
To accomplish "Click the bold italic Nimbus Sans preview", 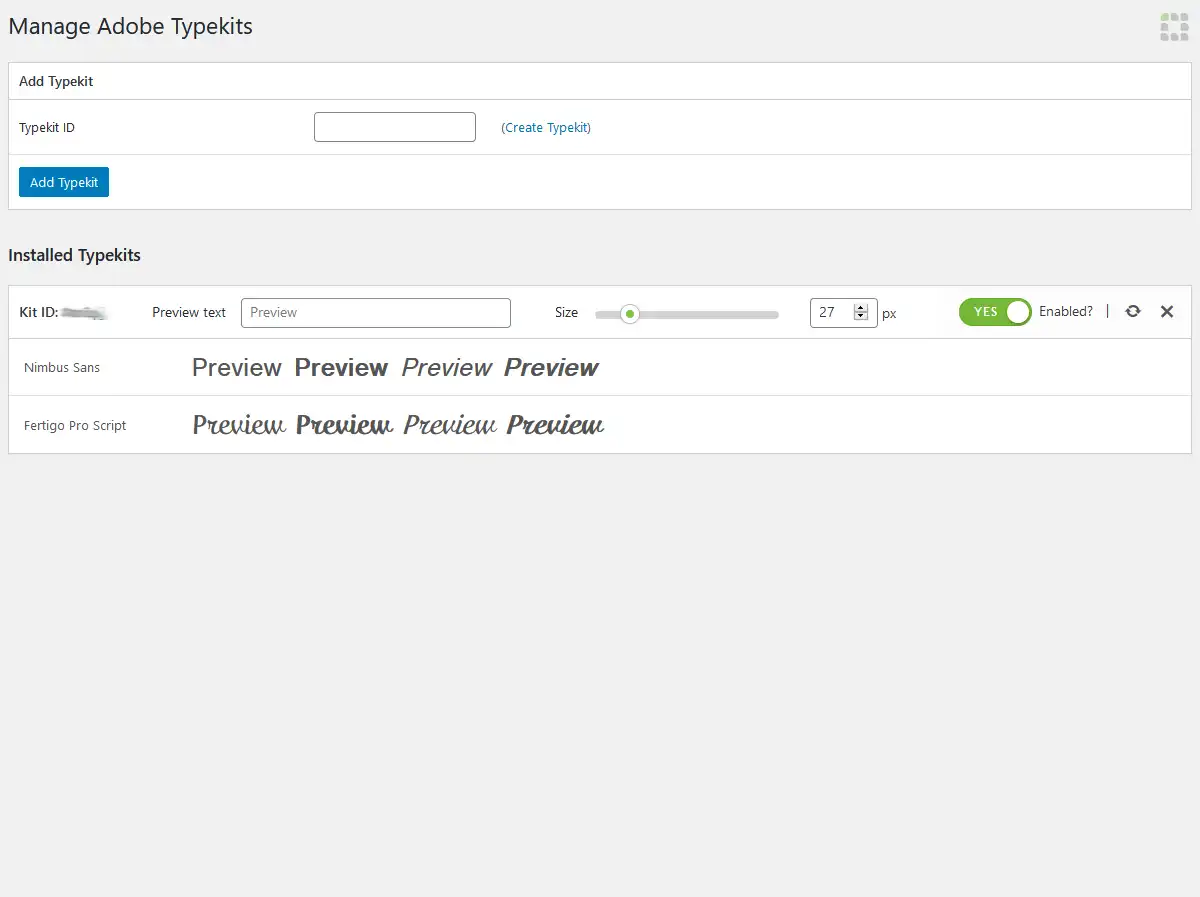I will tap(551, 368).
